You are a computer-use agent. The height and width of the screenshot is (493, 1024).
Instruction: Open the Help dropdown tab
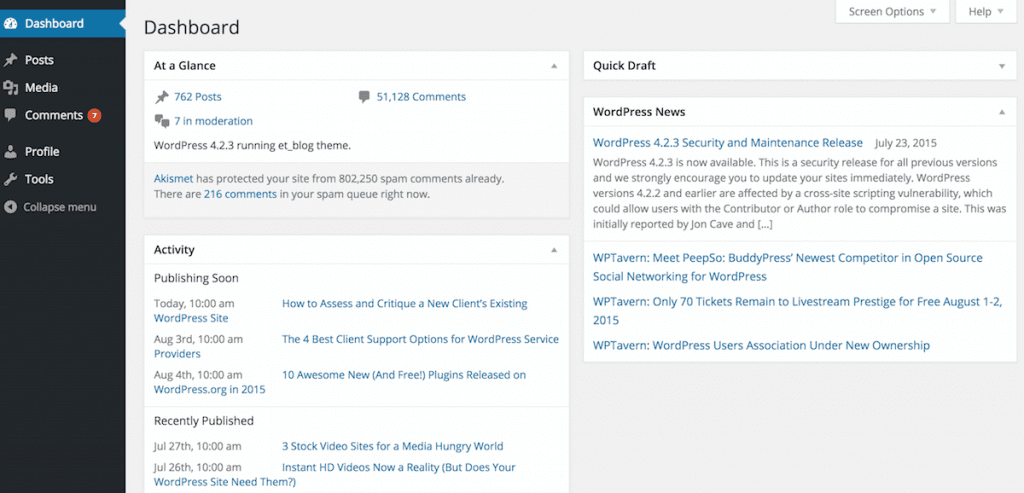point(986,11)
